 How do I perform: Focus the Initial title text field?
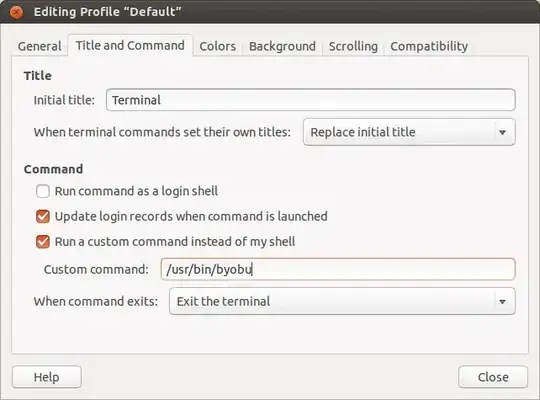311,100
